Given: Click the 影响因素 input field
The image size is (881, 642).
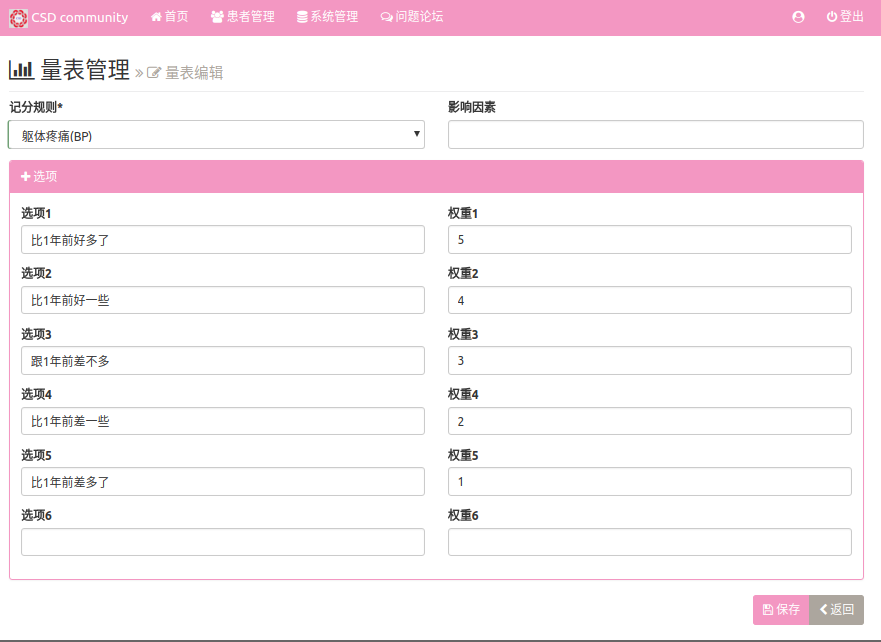Looking at the screenshot, I should pyautogui.click(x=655, y=135).
